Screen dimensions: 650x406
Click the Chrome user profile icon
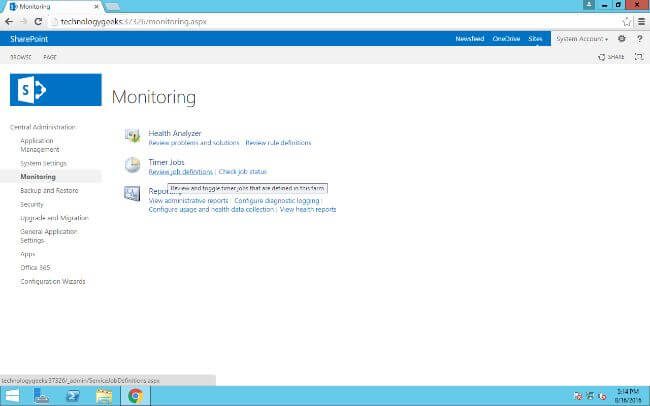click(589, 5)
